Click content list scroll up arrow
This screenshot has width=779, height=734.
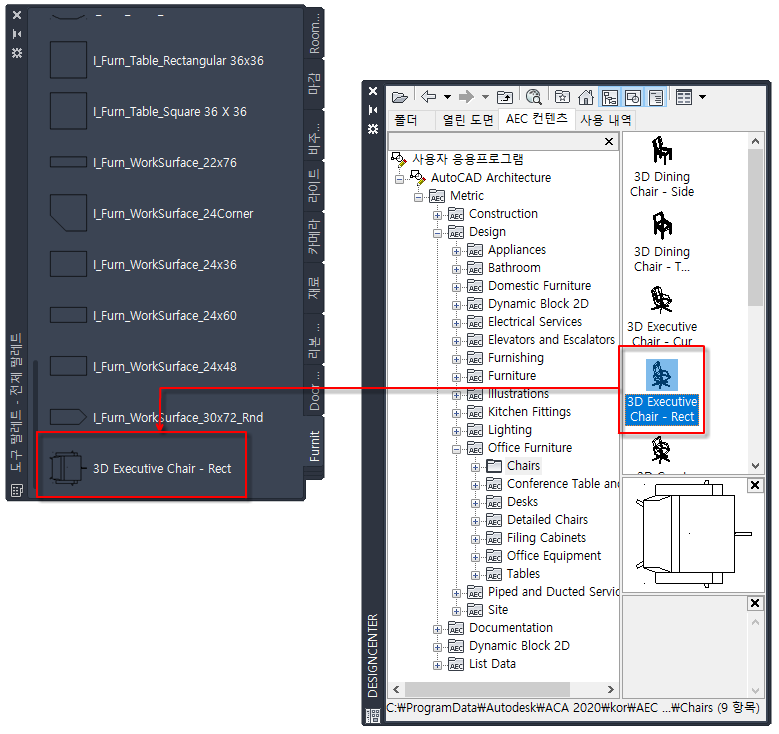pyautogui.click(x=756, y=142)
